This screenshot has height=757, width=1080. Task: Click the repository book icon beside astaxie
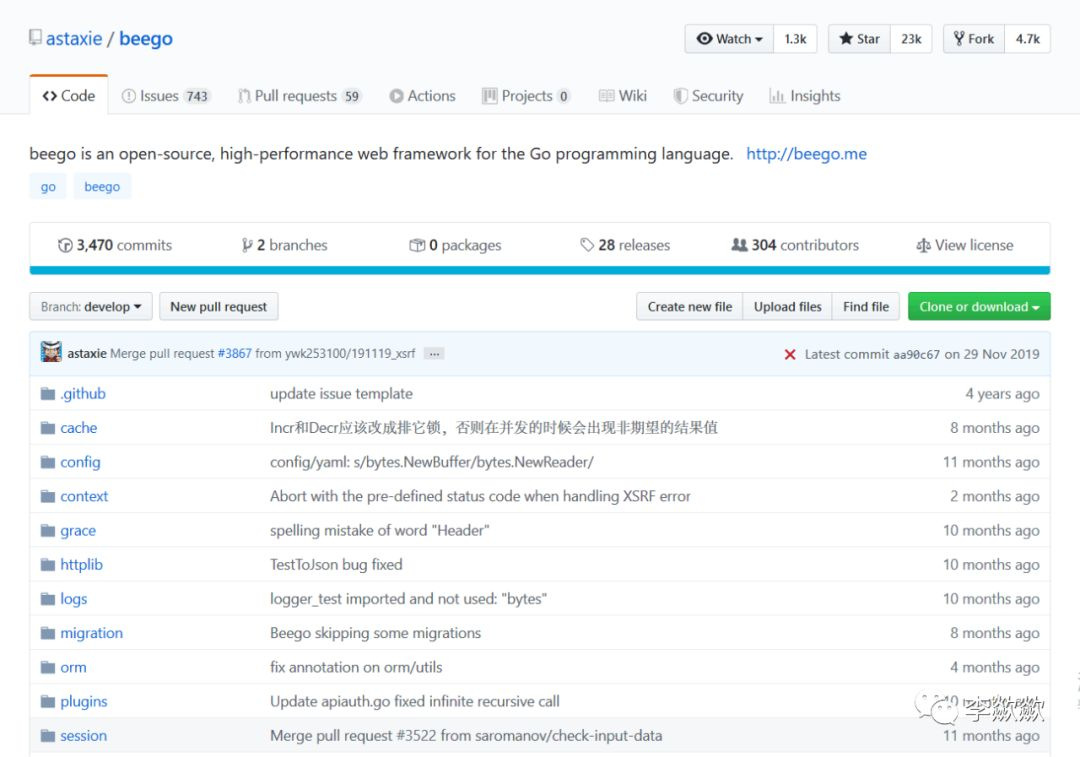tap(35, 38)
